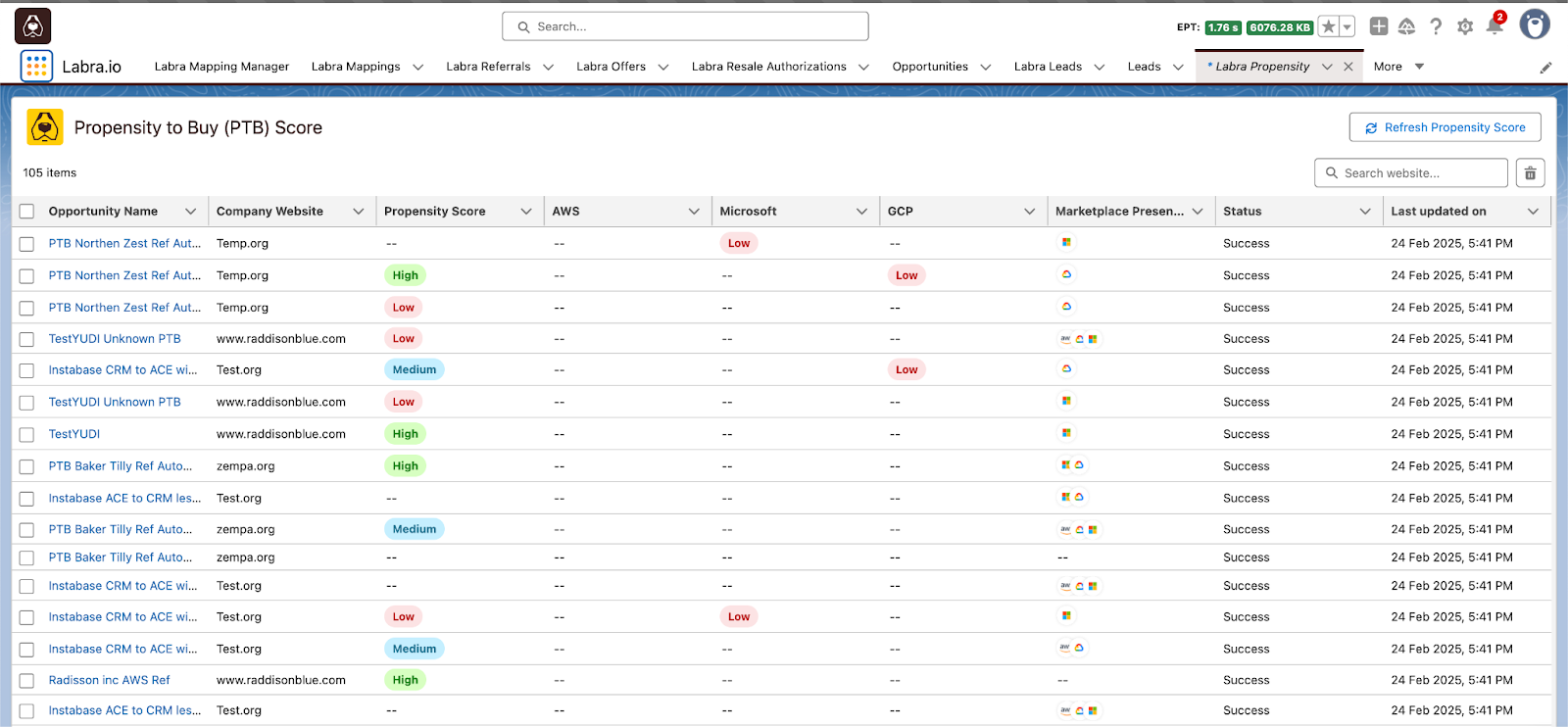Check the TestYUDI row checkbox

point(26,435)
